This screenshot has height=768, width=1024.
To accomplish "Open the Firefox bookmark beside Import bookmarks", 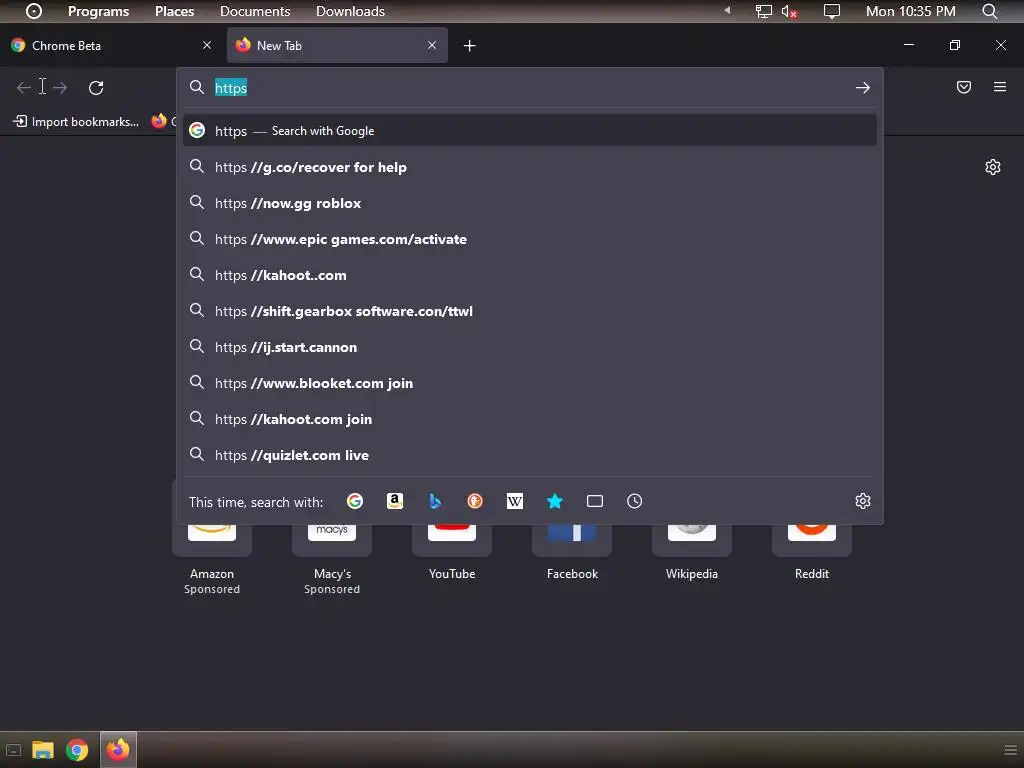I will [x=163, y=121].
